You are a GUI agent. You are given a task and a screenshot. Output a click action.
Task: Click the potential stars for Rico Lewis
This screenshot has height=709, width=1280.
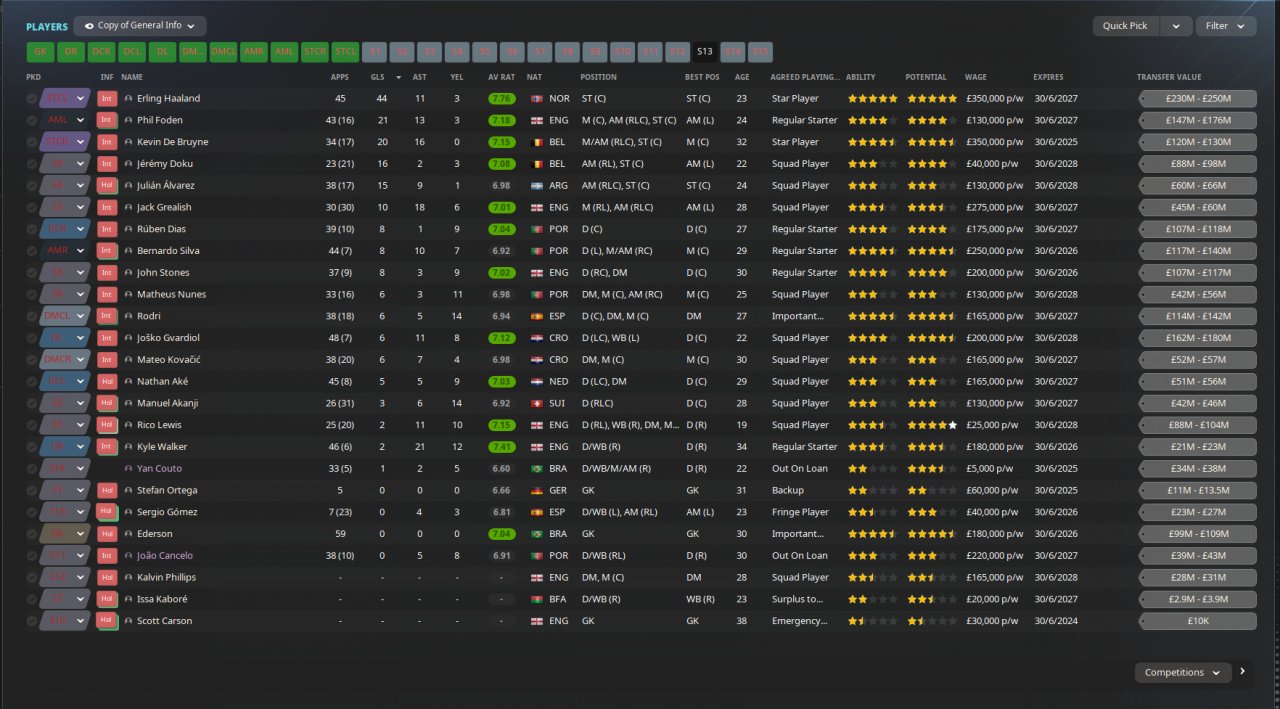tap(931, 425)
